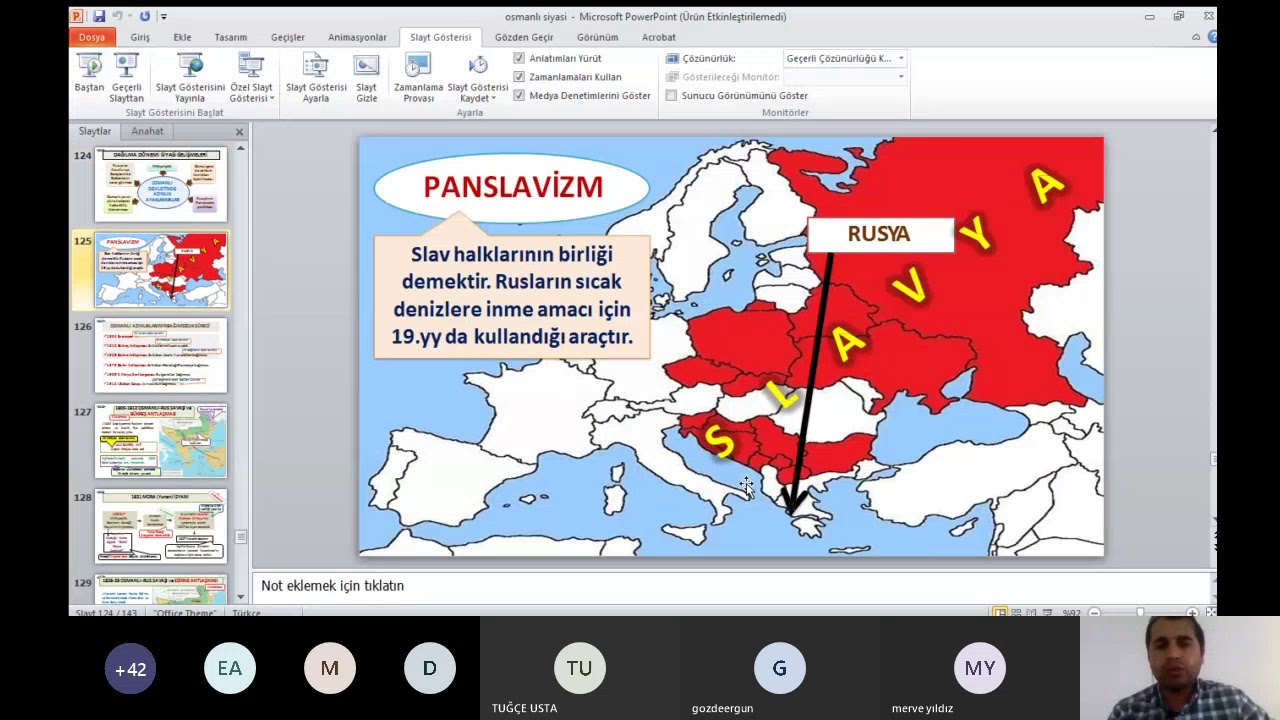Open the Dosya menu
This screenshot has height=720, width=1280.
[x=92, y=37]
